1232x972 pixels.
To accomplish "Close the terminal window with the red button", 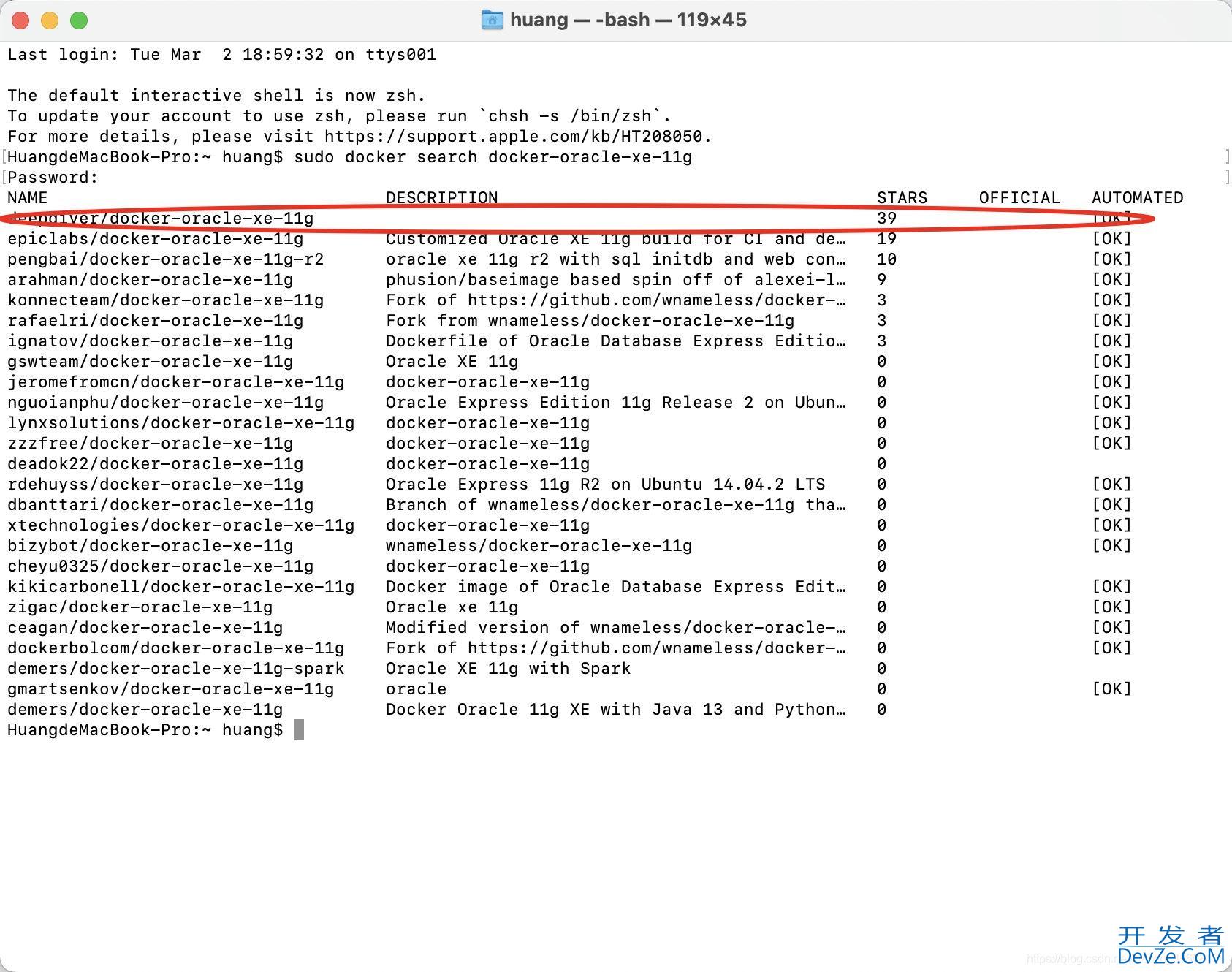I will tap(20, 20).
